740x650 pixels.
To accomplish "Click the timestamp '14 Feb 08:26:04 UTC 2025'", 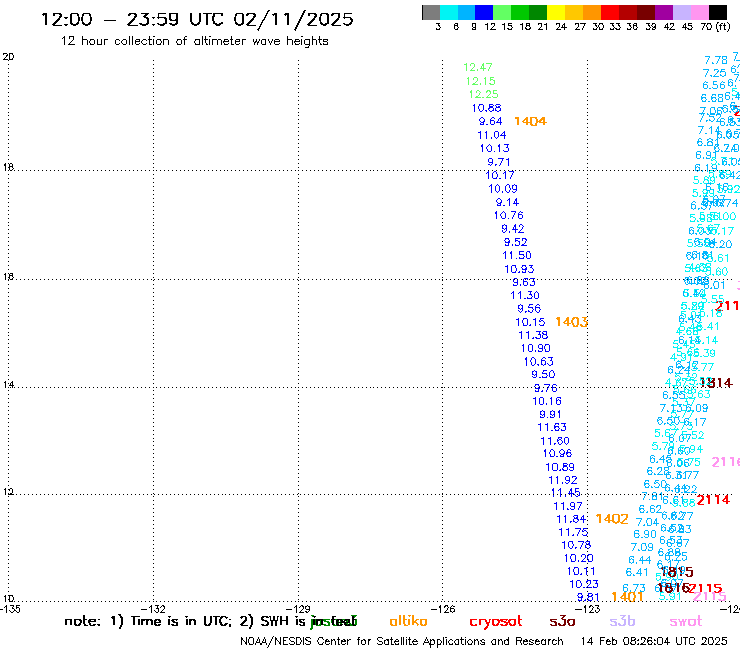I will 654,641.
